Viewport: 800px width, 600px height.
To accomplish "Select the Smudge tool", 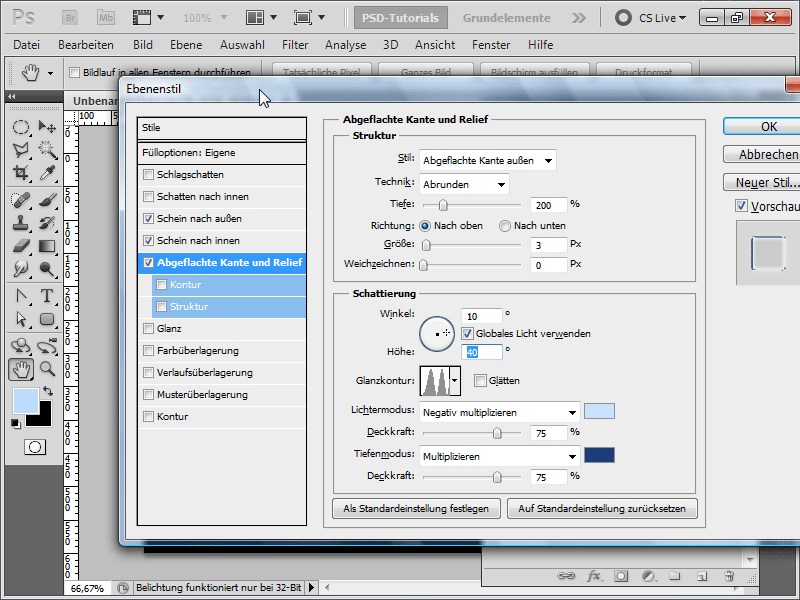I will point(21,269).
